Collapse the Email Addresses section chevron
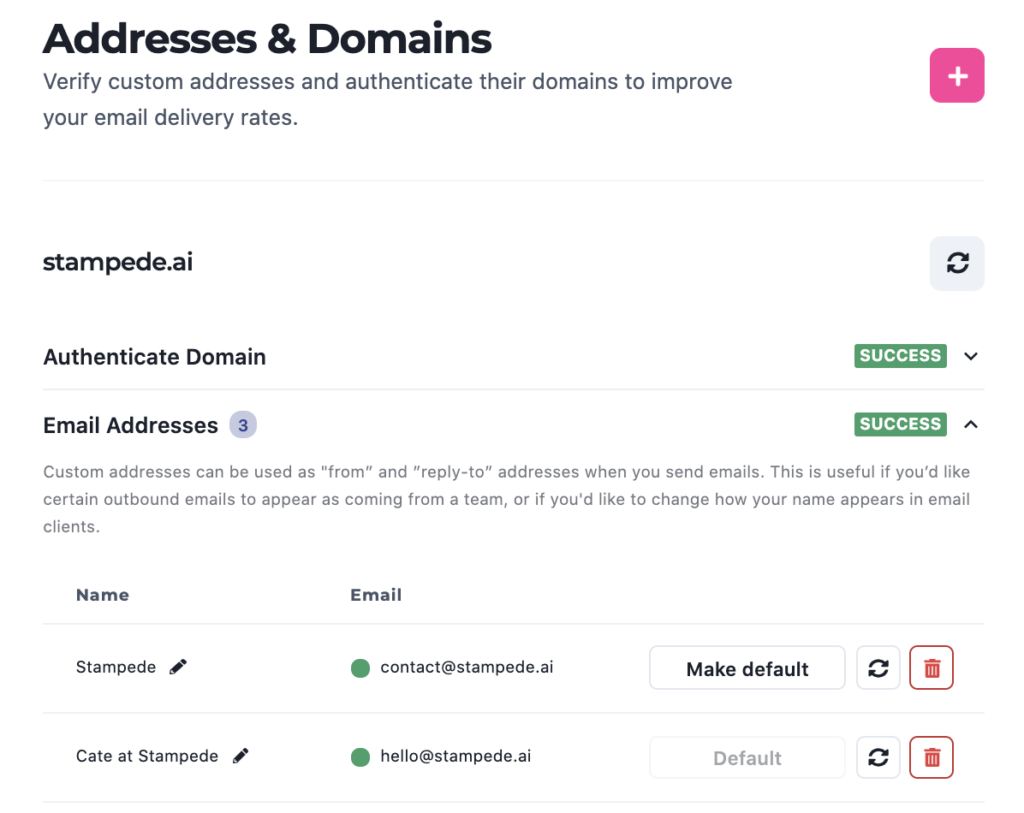This screenshot has height=813, width=1024. [x=971, y=424]
